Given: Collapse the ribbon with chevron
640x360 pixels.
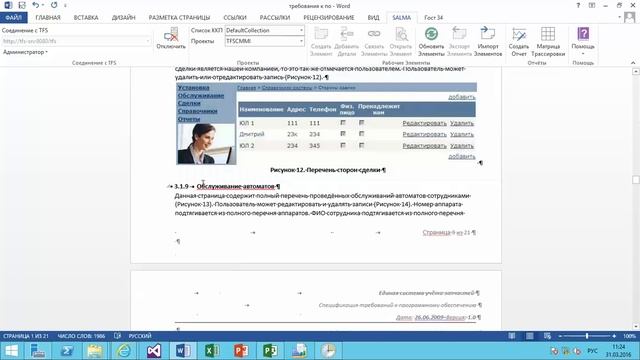Looking at the screenshot, I should click(633, 62).
